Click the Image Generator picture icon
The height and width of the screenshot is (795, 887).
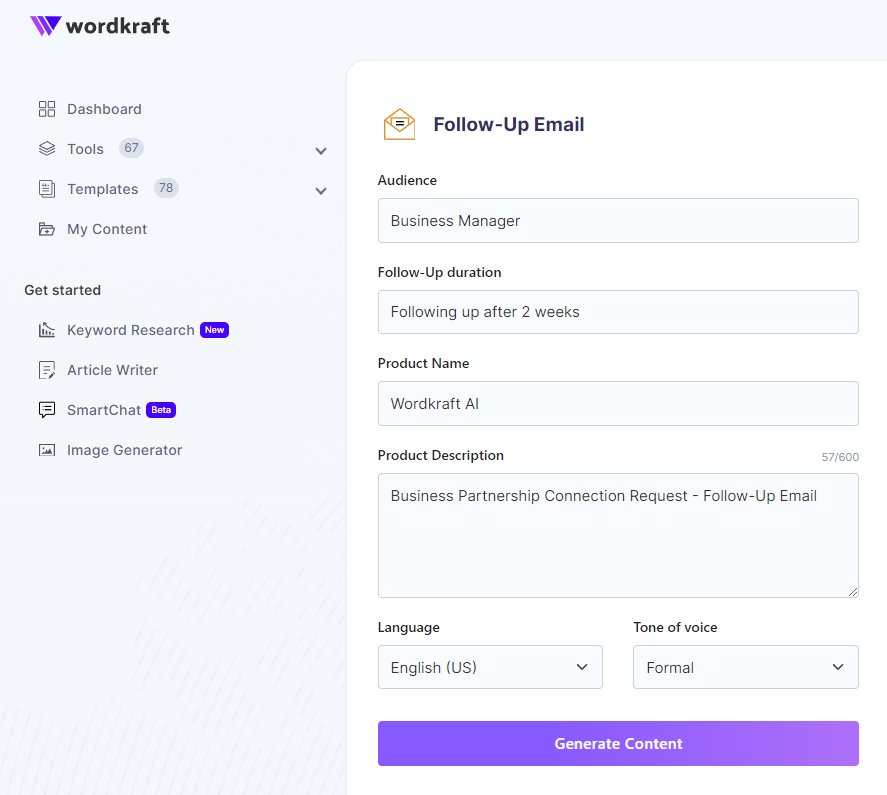click(x=47, y=450)
